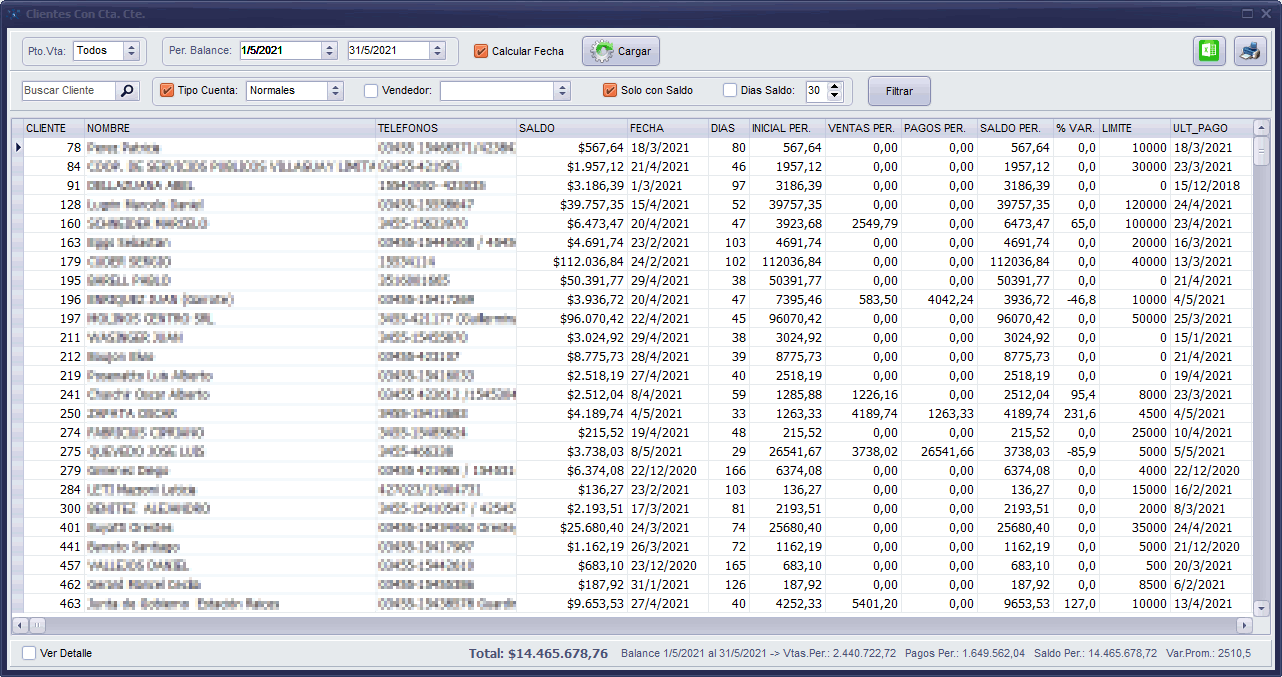Screen dimensions: 1282x677
Task: Click the row indicator arrow for client 78
Action: (17, 148)
